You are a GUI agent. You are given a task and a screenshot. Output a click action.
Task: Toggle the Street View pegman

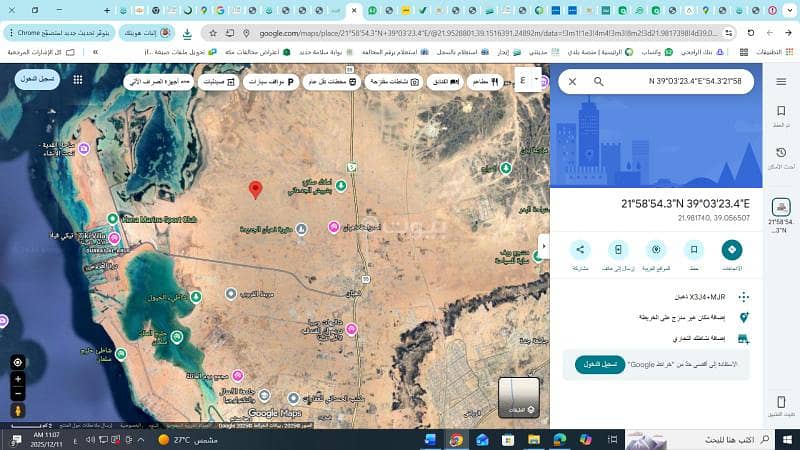17,410
